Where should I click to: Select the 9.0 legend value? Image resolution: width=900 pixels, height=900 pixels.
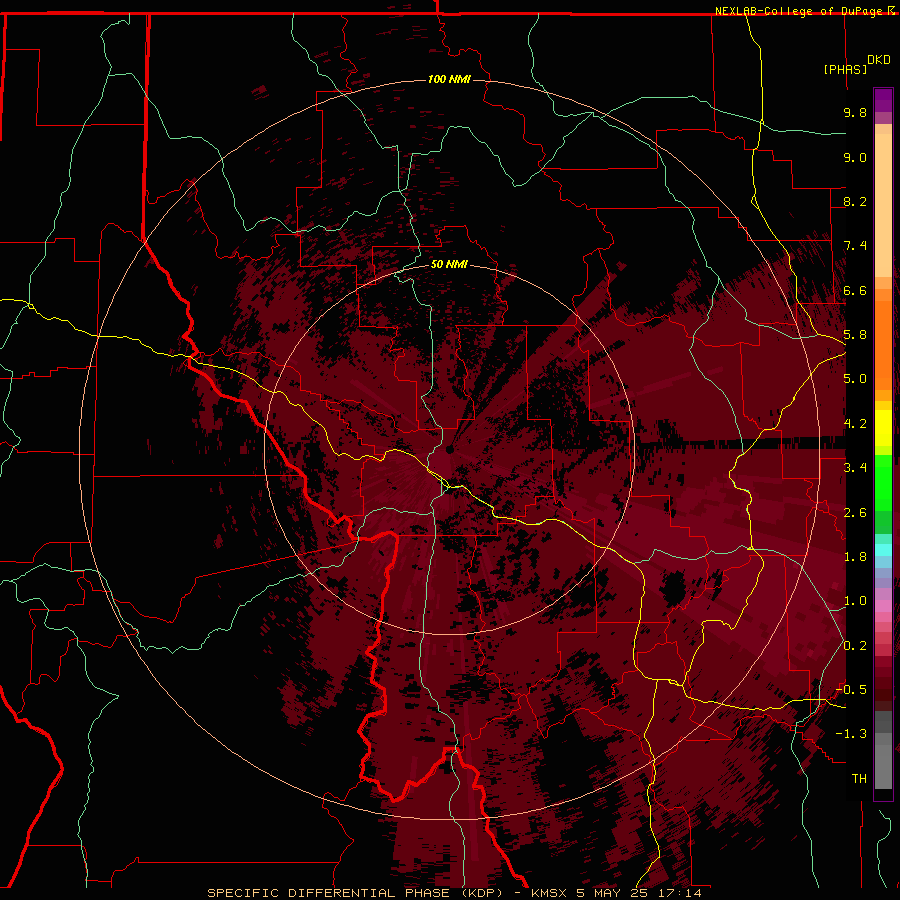[855, 157]
